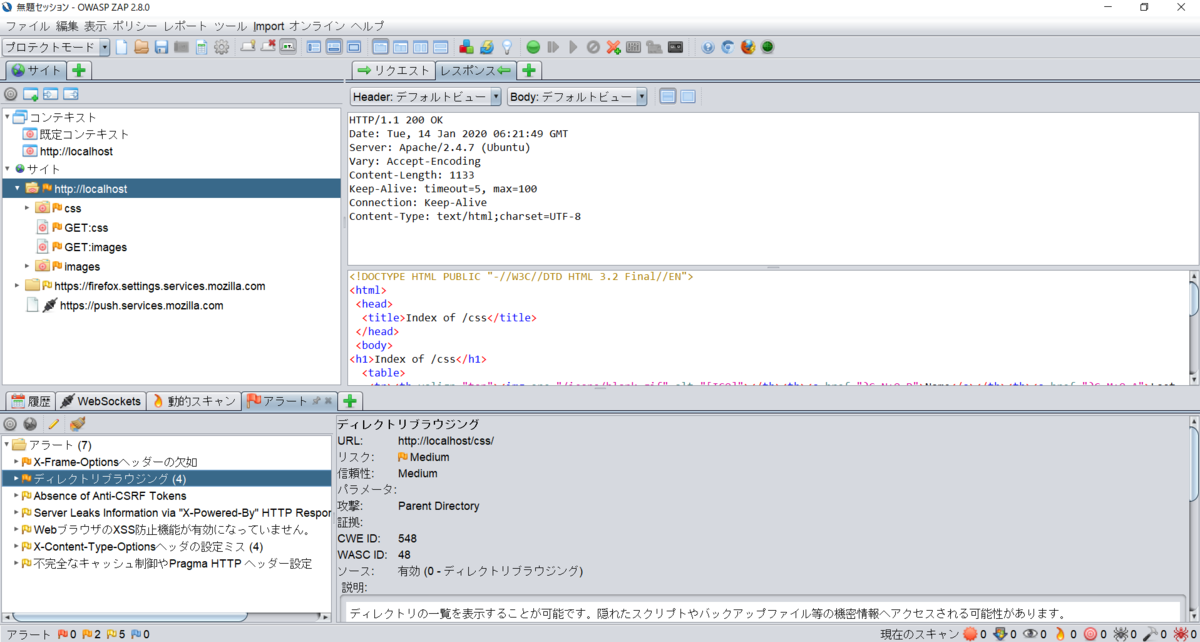Image resolution: width=1200 pixels, height=642 pixels.
Task: Toggle the show-tab-names icon in toolbar
Action: [x=288, y=47]
